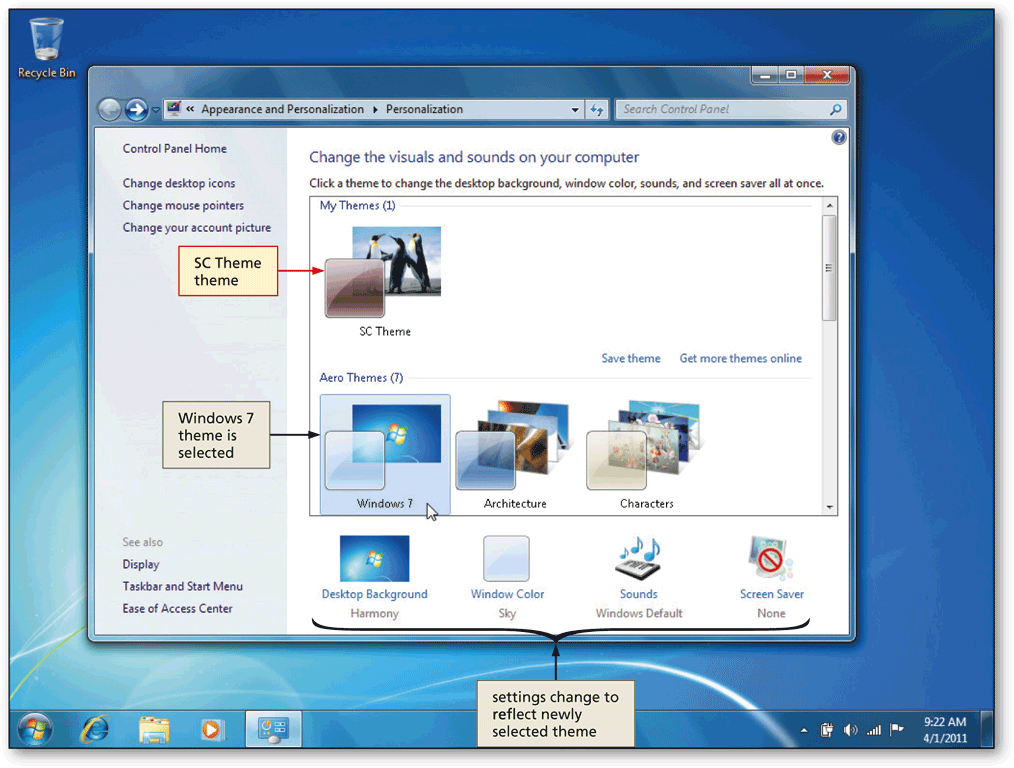Open the Display link

click(x=141, y=564)
